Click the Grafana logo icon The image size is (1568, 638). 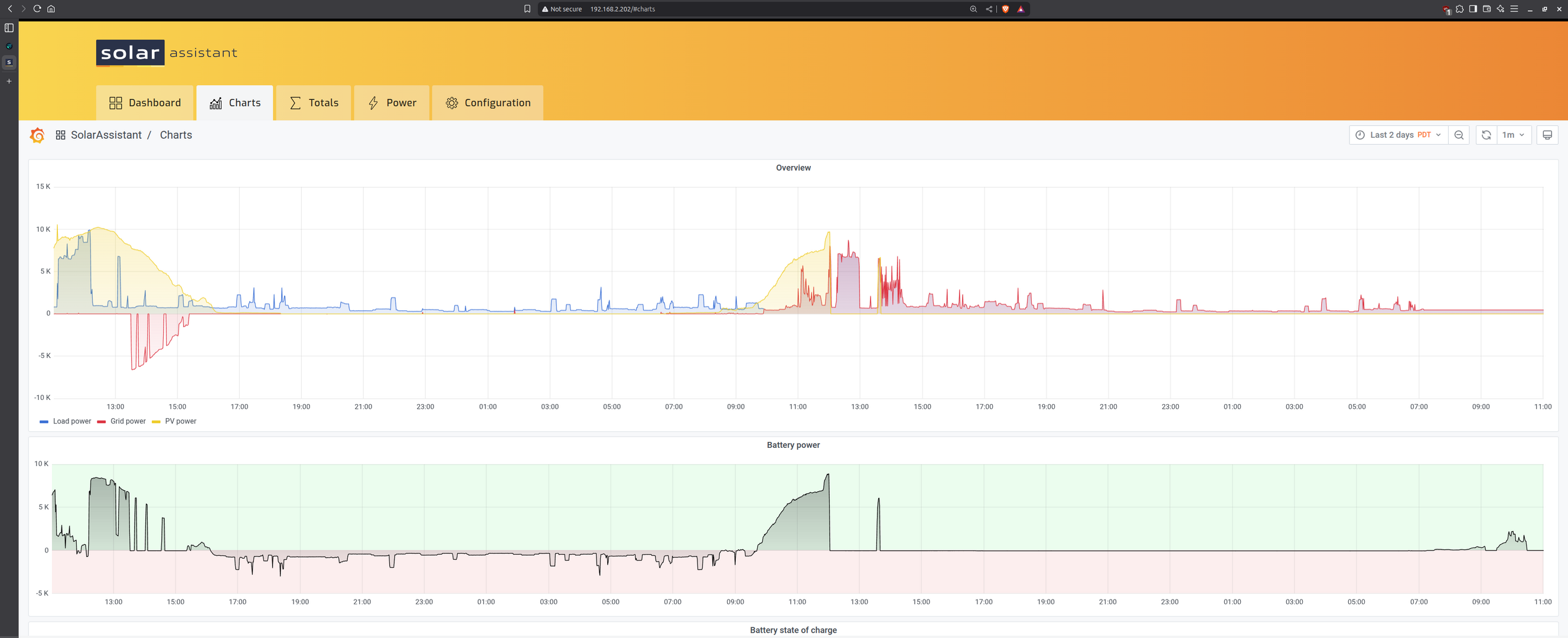(x=37, y=135)
